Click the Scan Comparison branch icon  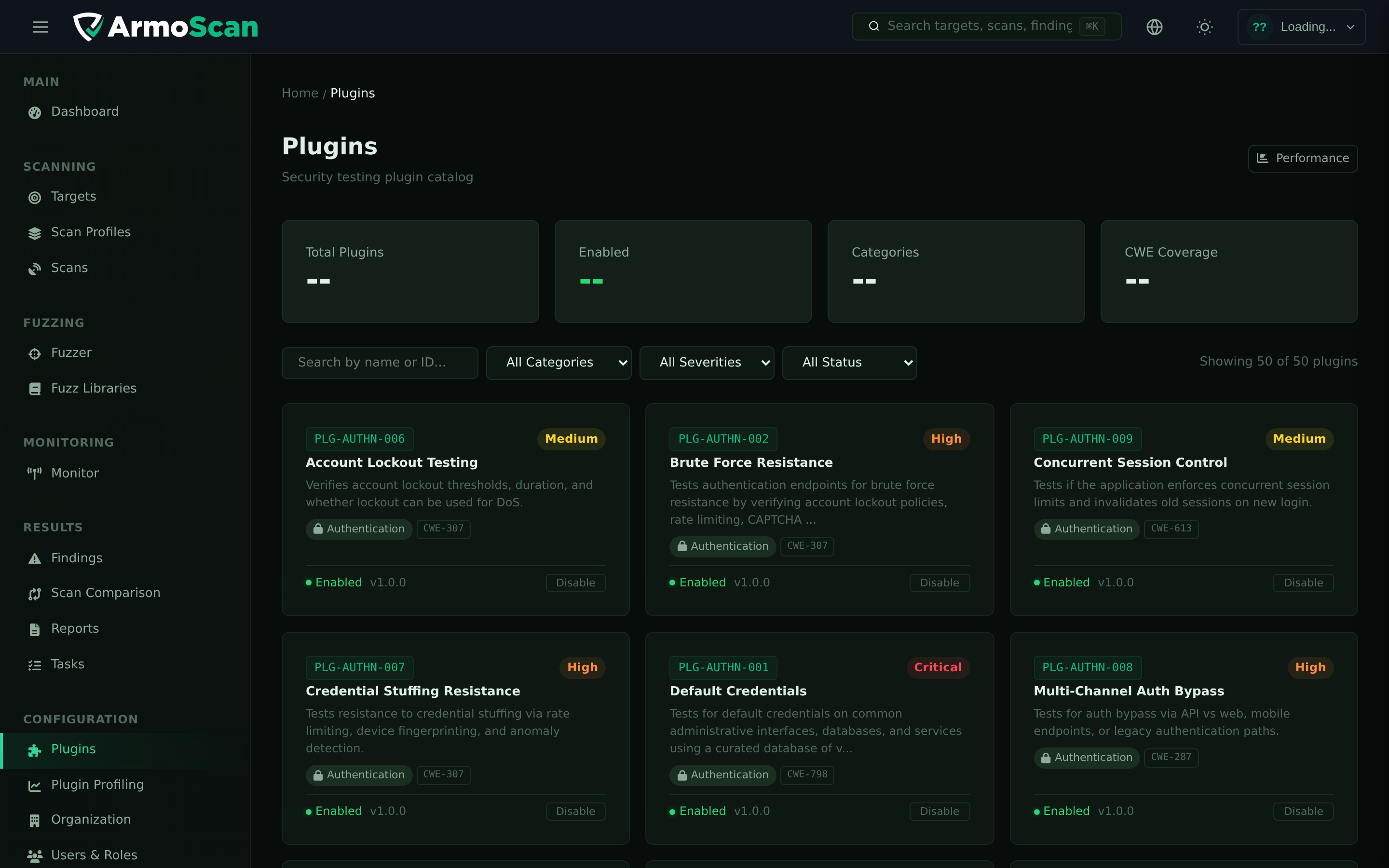(34, 594)
